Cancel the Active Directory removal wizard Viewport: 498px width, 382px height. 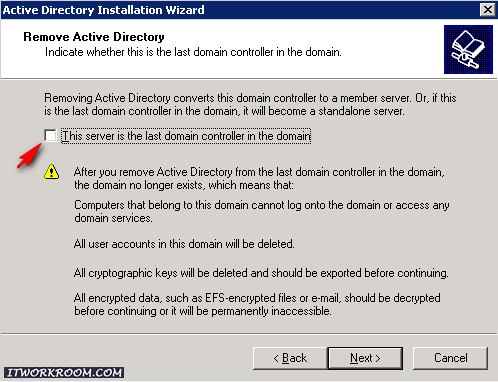pos(450,358)
